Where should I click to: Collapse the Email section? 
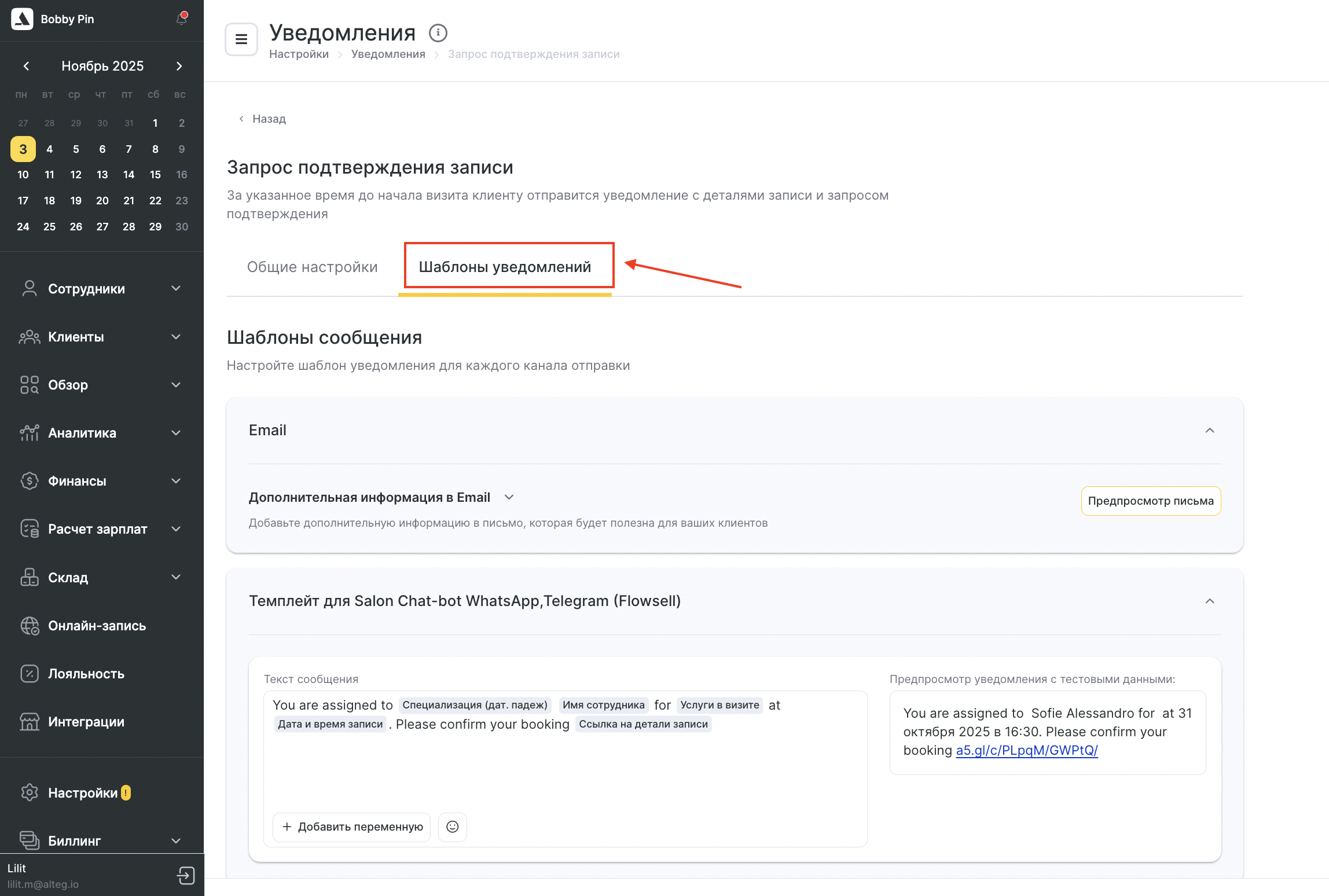point(1209,430)
